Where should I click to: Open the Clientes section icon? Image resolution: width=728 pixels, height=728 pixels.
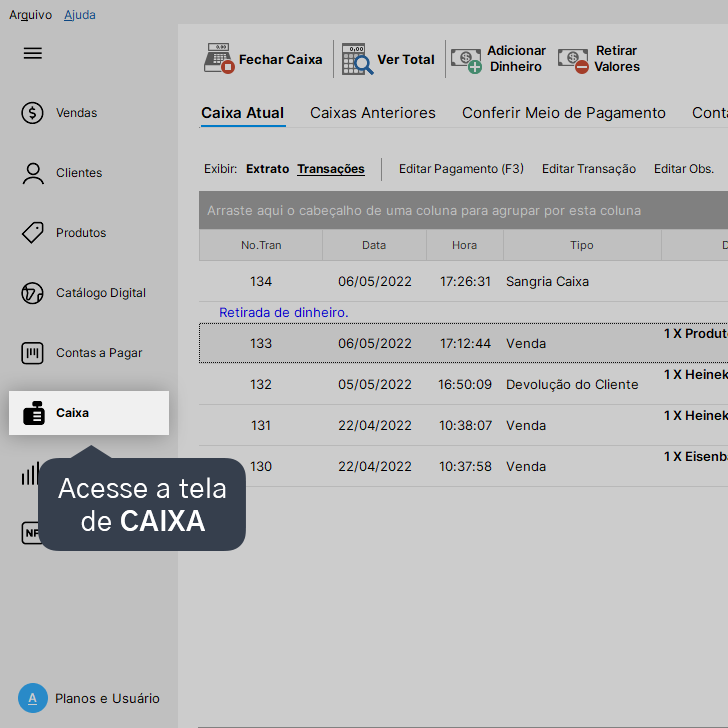click(33, 173)
